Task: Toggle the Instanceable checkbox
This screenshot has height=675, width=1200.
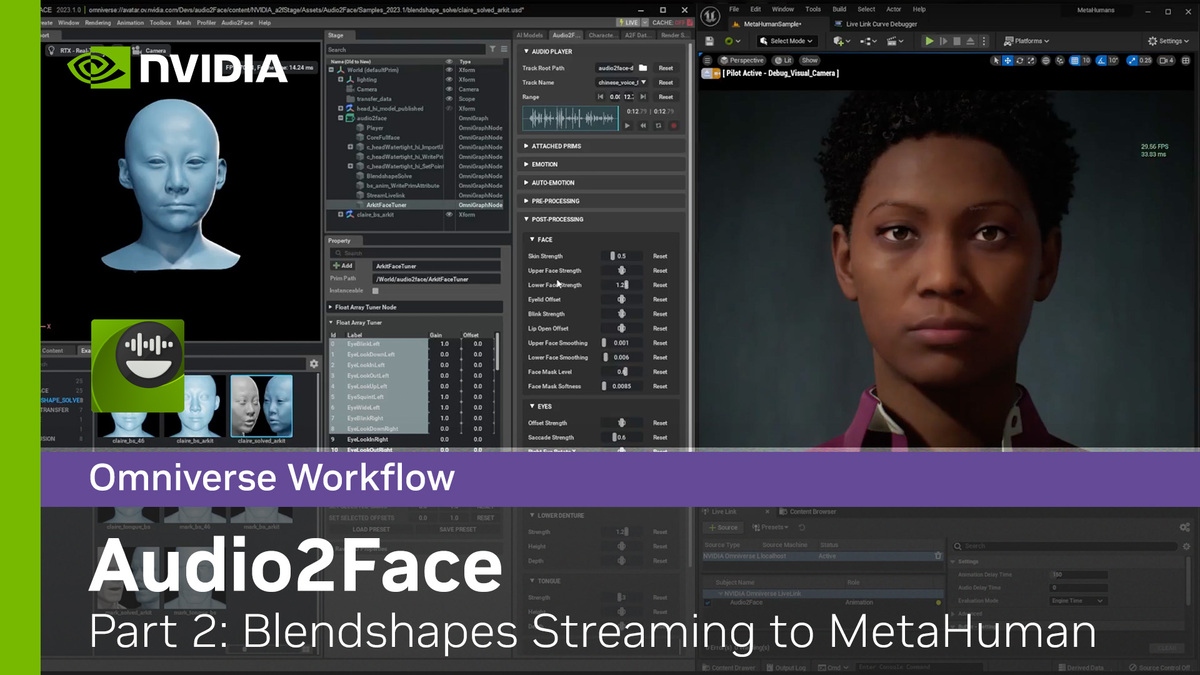Action: 375,291
